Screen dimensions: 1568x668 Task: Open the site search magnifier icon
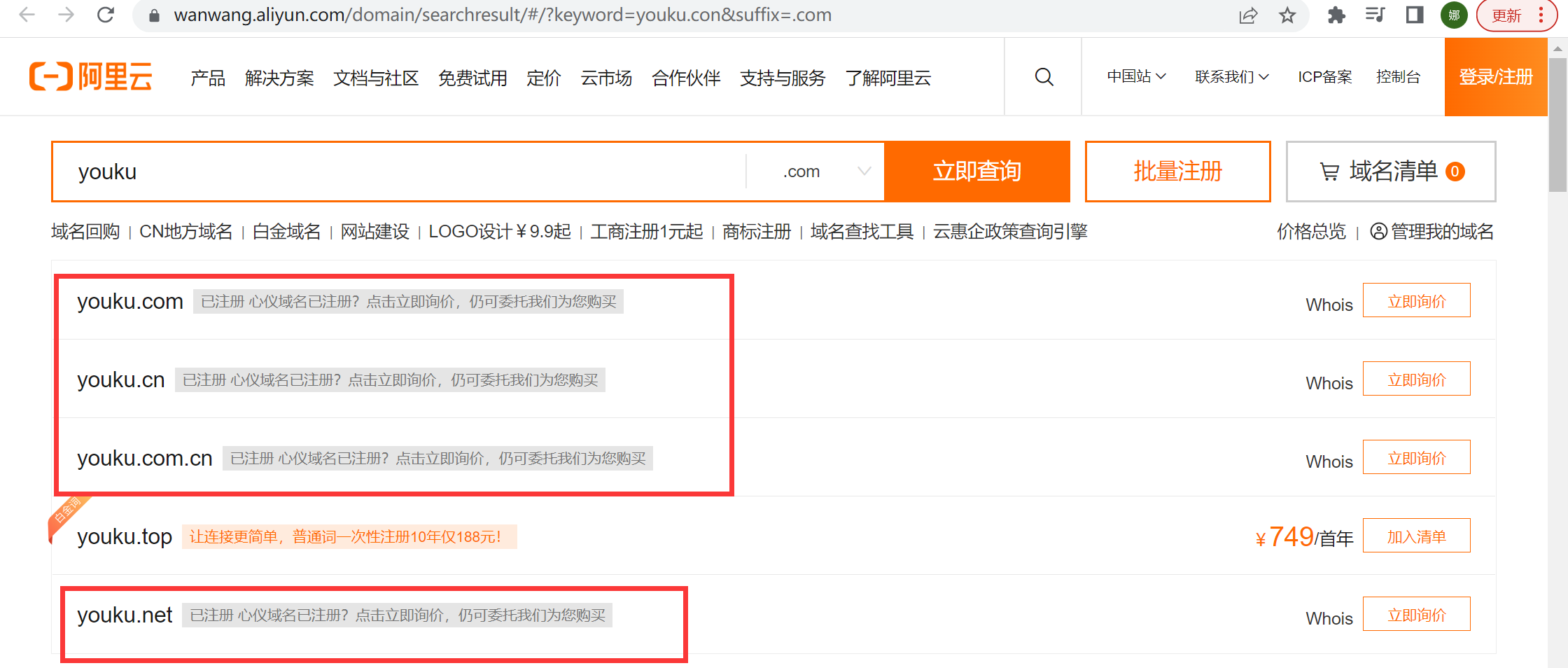[x=1044, y=77]
